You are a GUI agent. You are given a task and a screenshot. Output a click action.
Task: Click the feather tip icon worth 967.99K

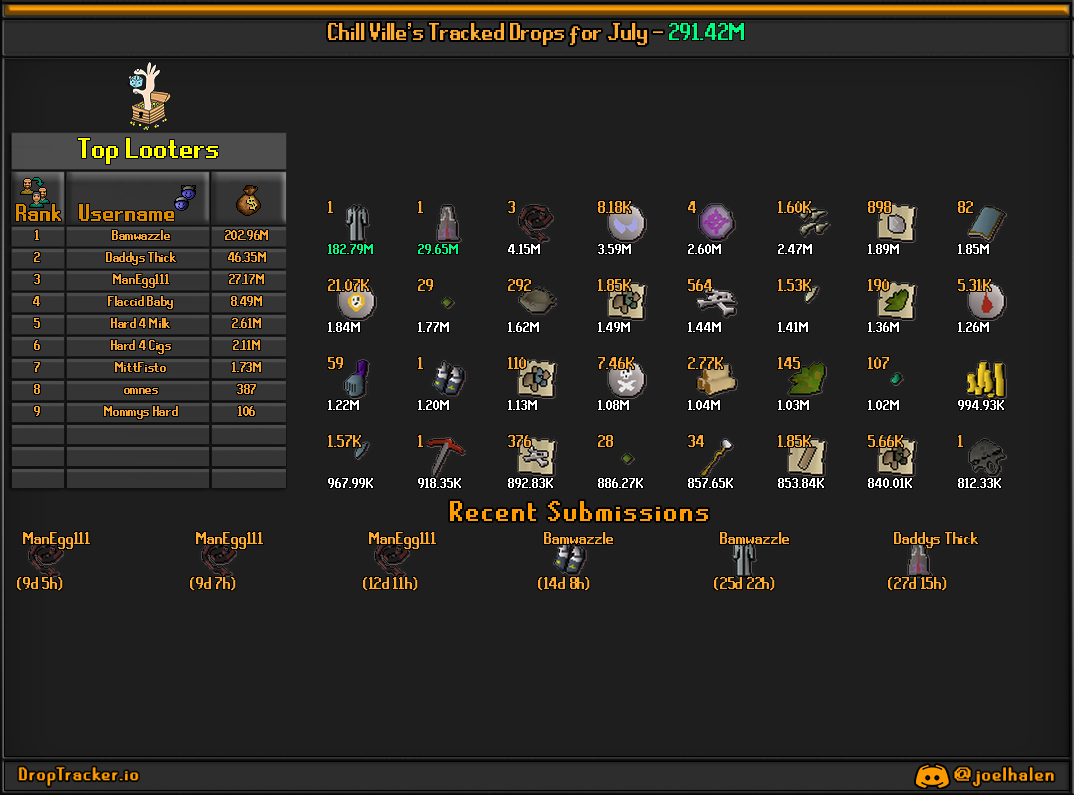tap(362, 449)
